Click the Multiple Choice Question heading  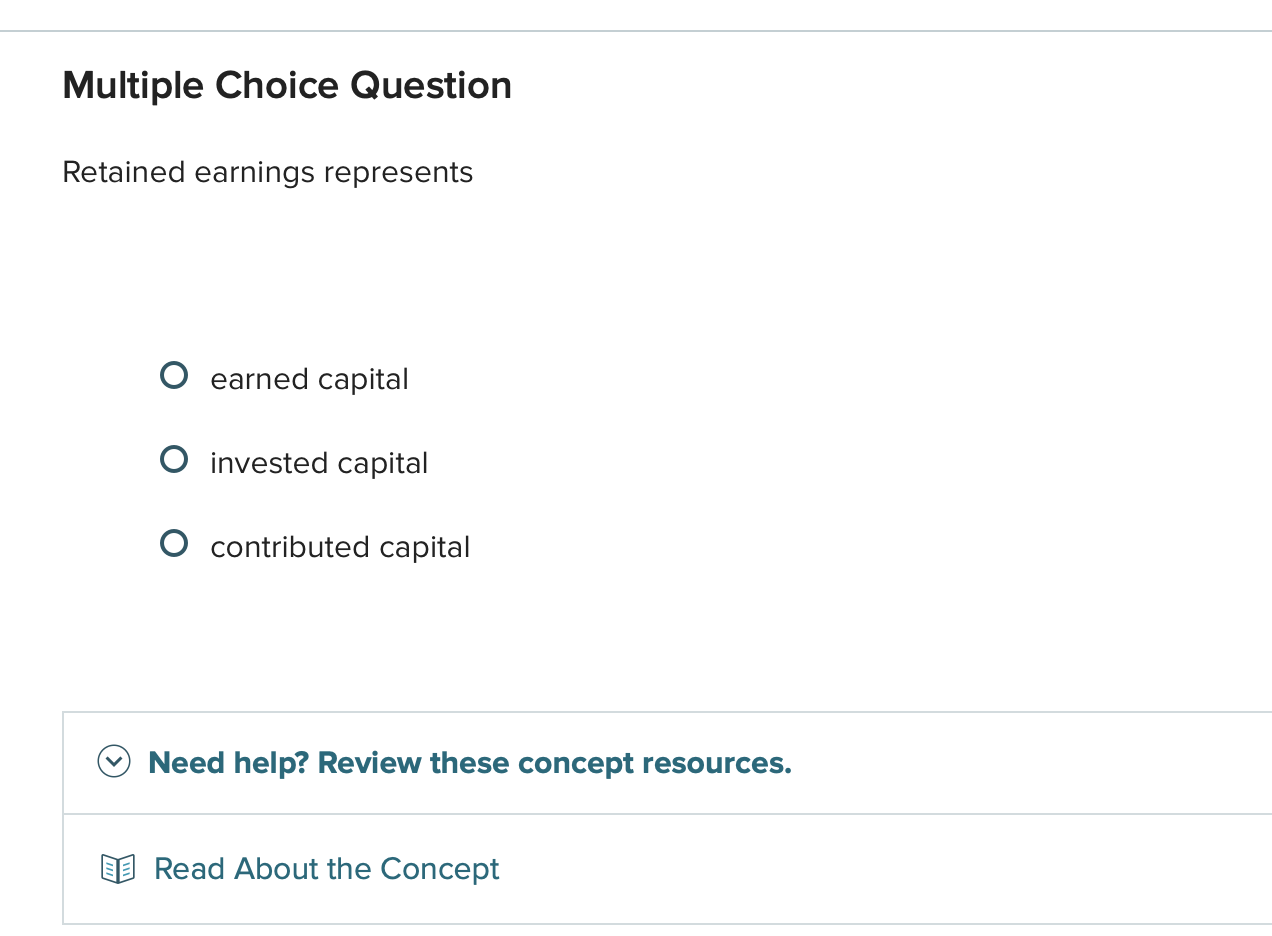(x=287, y=85)
